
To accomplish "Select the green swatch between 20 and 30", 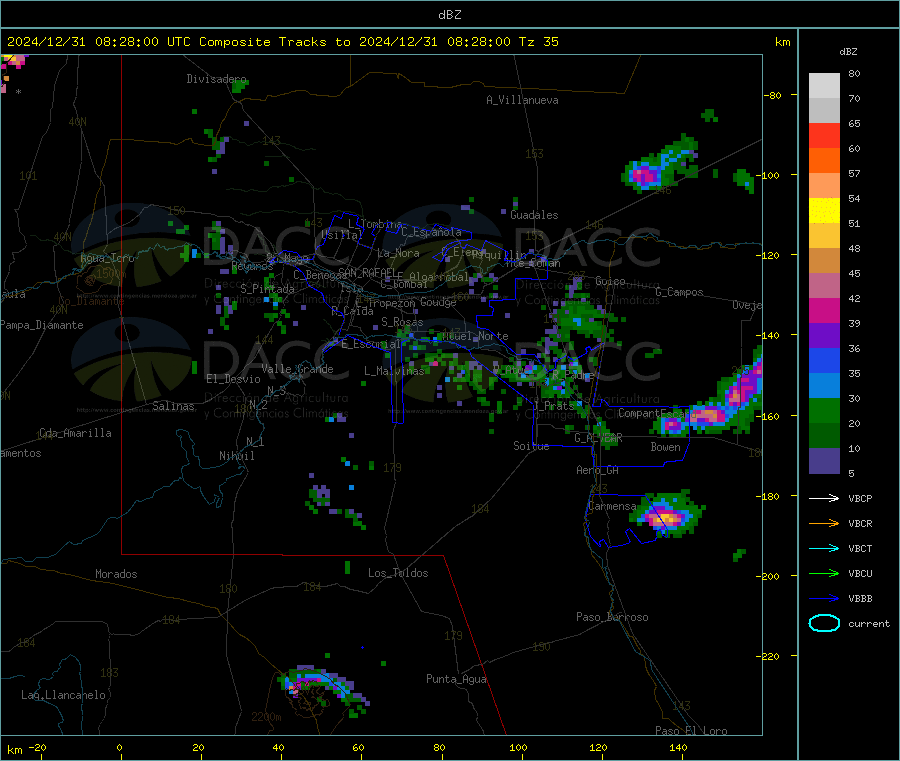I will coord(824,410).
